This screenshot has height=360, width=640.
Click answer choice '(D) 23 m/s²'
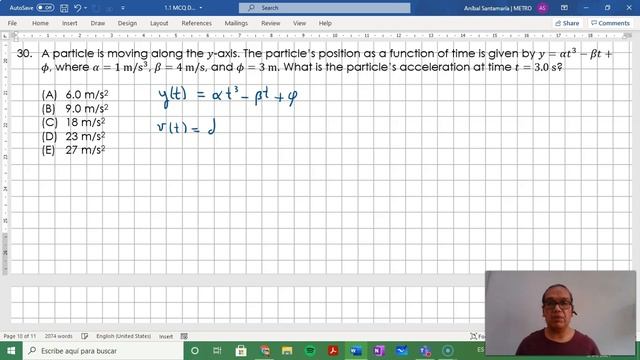pos(73,136)
